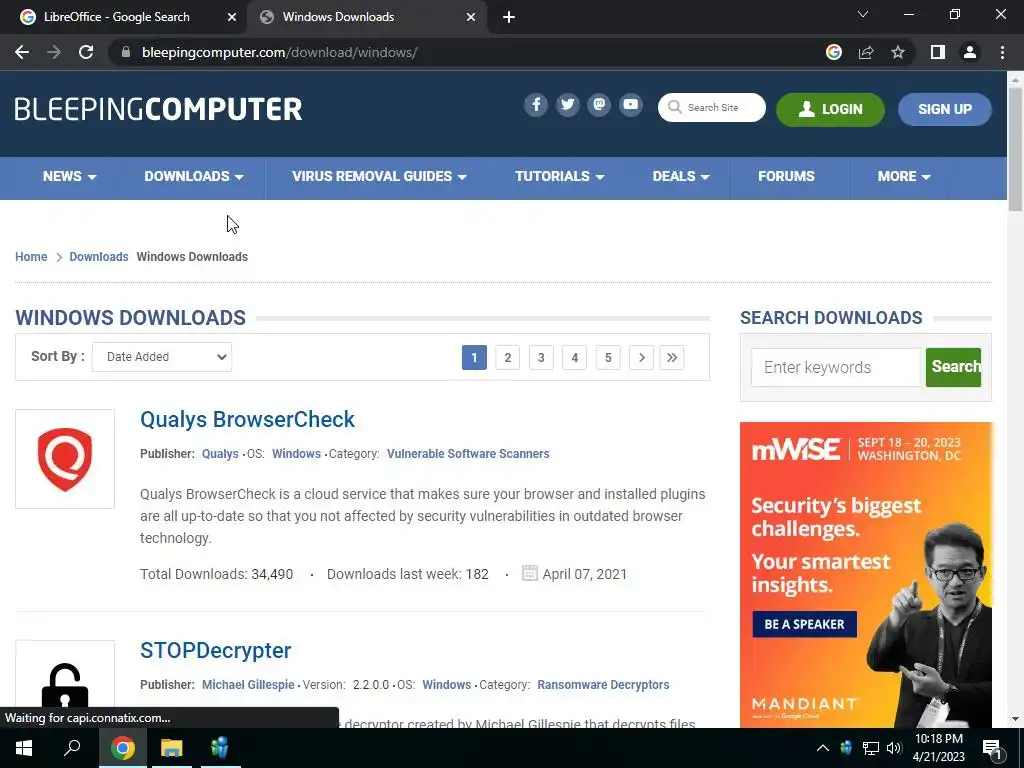Open the Twitter social icon
This screenshot has height=768, width=1024.
point(568,105)
